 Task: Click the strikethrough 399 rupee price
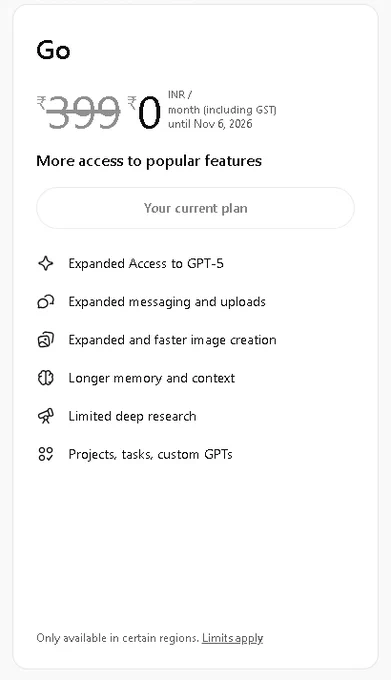coord(78,112)
